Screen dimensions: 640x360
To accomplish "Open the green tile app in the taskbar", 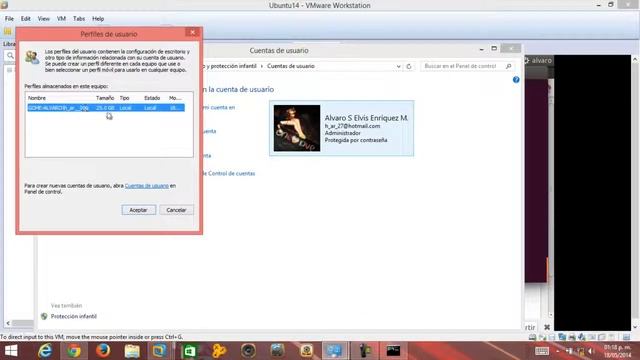I will [x=190, y=351].
